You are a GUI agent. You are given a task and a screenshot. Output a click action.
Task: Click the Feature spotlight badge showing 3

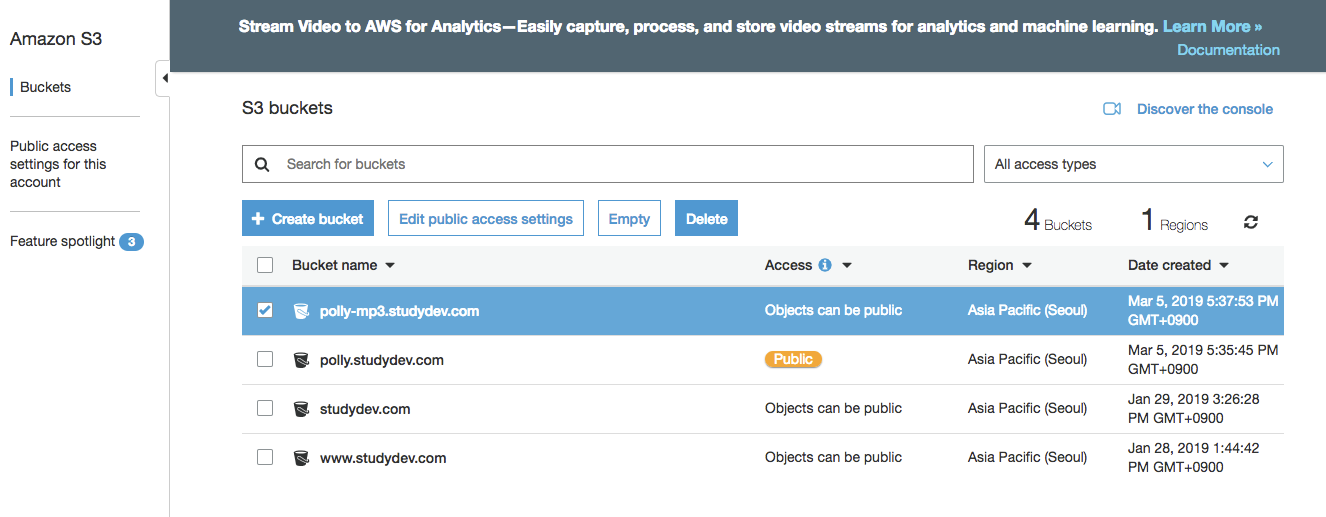131,241
